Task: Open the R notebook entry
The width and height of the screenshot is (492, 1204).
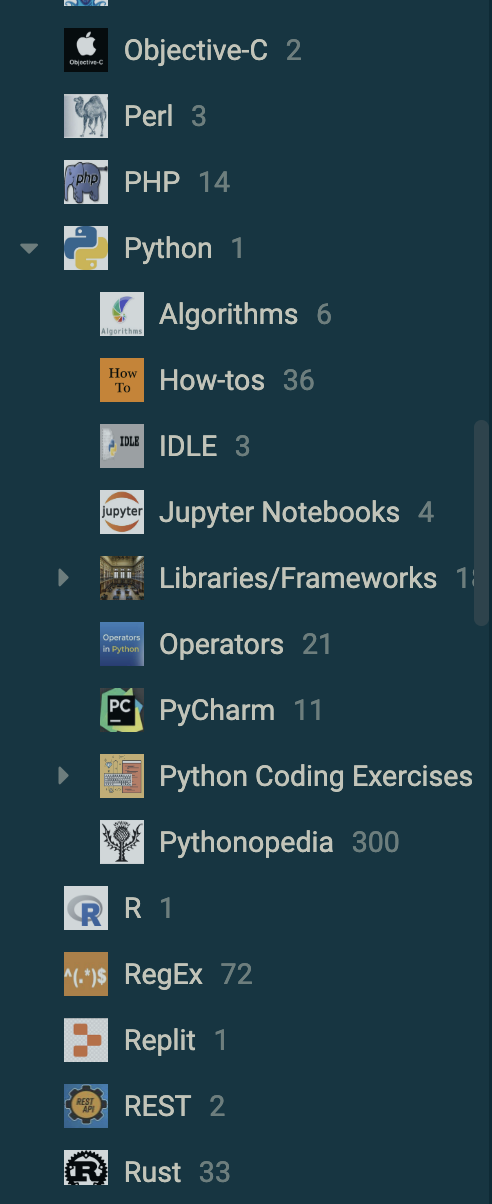Action: pyautogui.click(x=132, y=908)
